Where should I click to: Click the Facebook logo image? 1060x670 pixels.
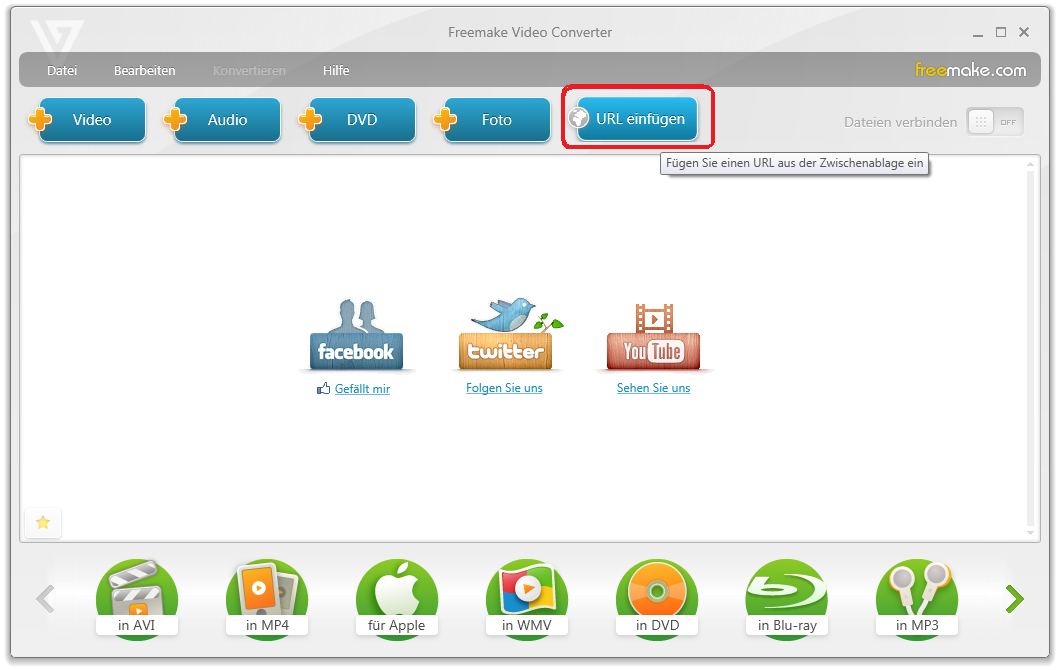coord(356,336)
